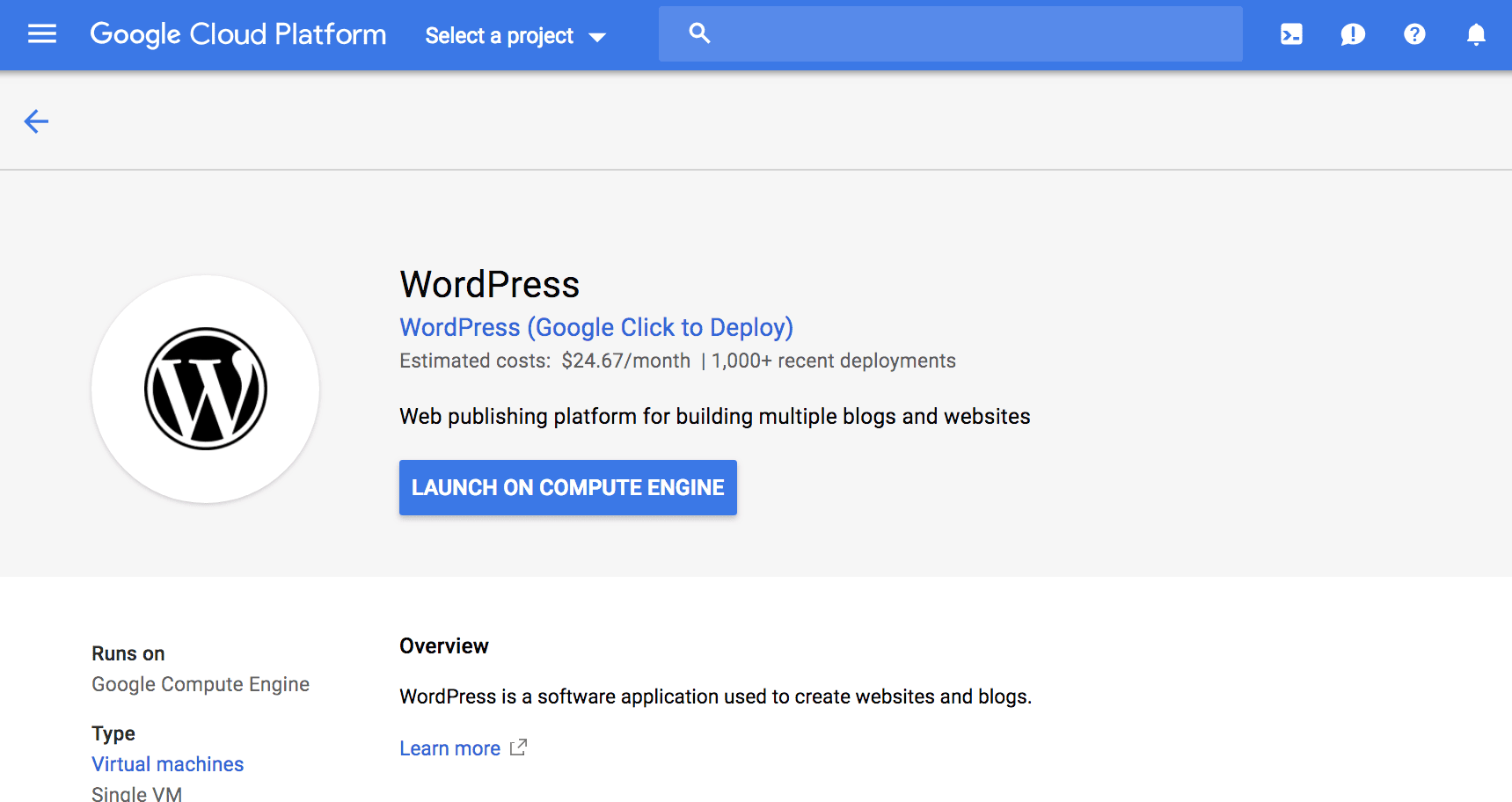Viewport: 1512px width, 802px height.
Task: Click the Google Cloud Platform logo
Action: coord(238,34)
